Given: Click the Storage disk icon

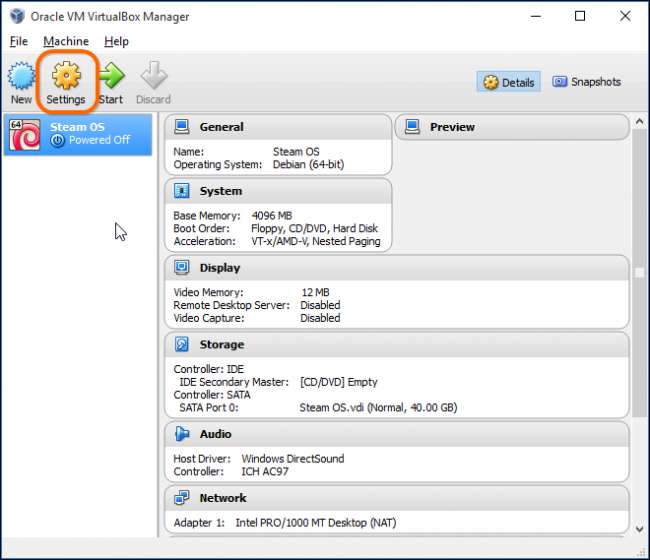Looking at the screenshot, I should 182,344.
